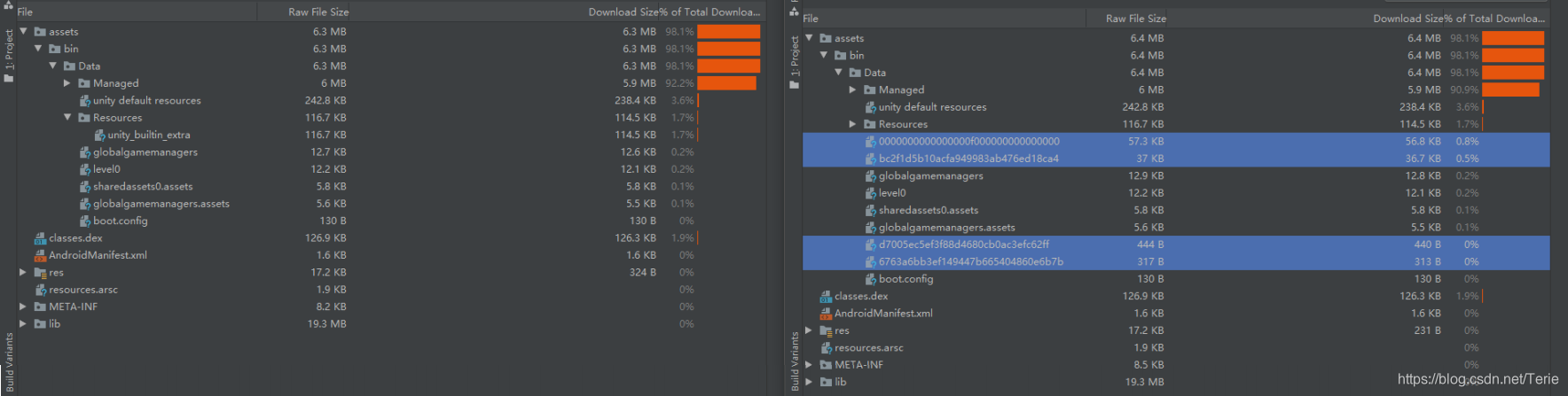Click the AndroidManifest.xml icon in right pane

pos(826,314)
